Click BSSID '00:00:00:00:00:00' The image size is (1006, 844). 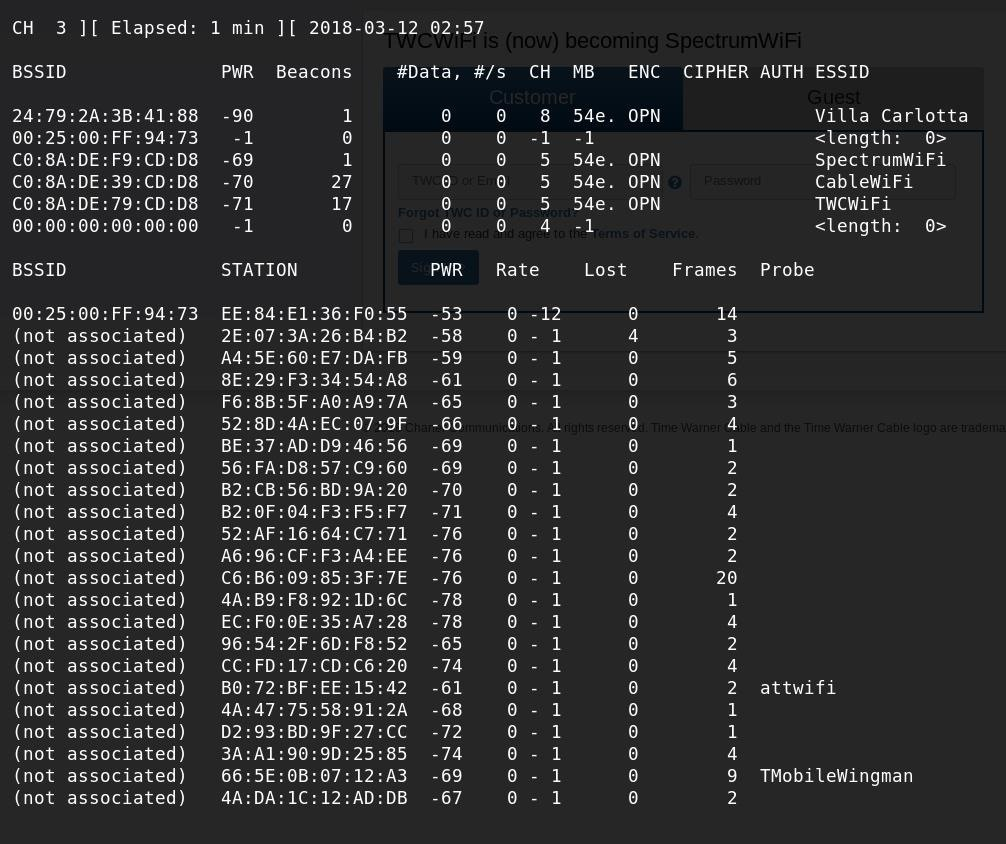[x=105, y=226]
